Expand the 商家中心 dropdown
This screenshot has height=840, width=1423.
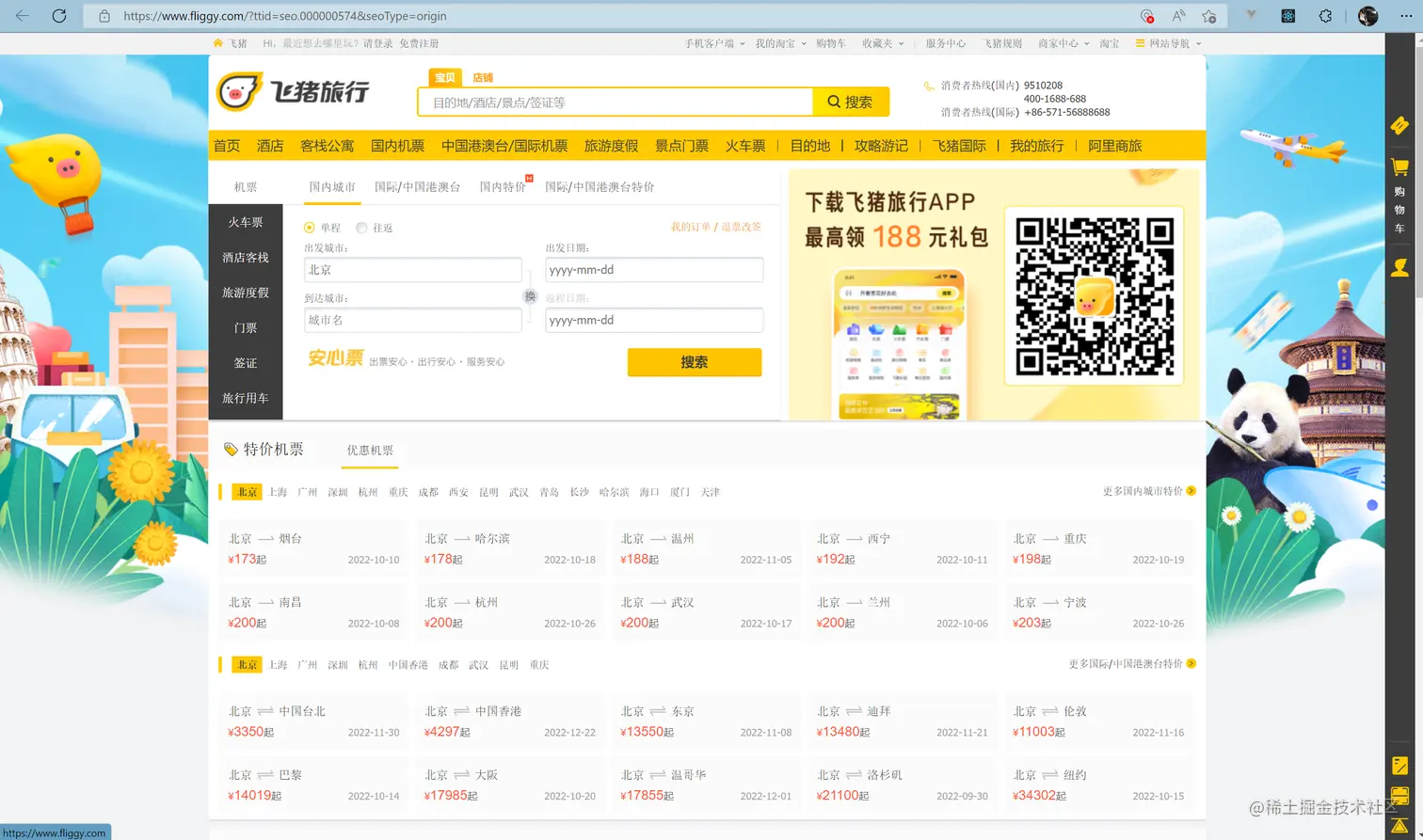[1063, 43]
